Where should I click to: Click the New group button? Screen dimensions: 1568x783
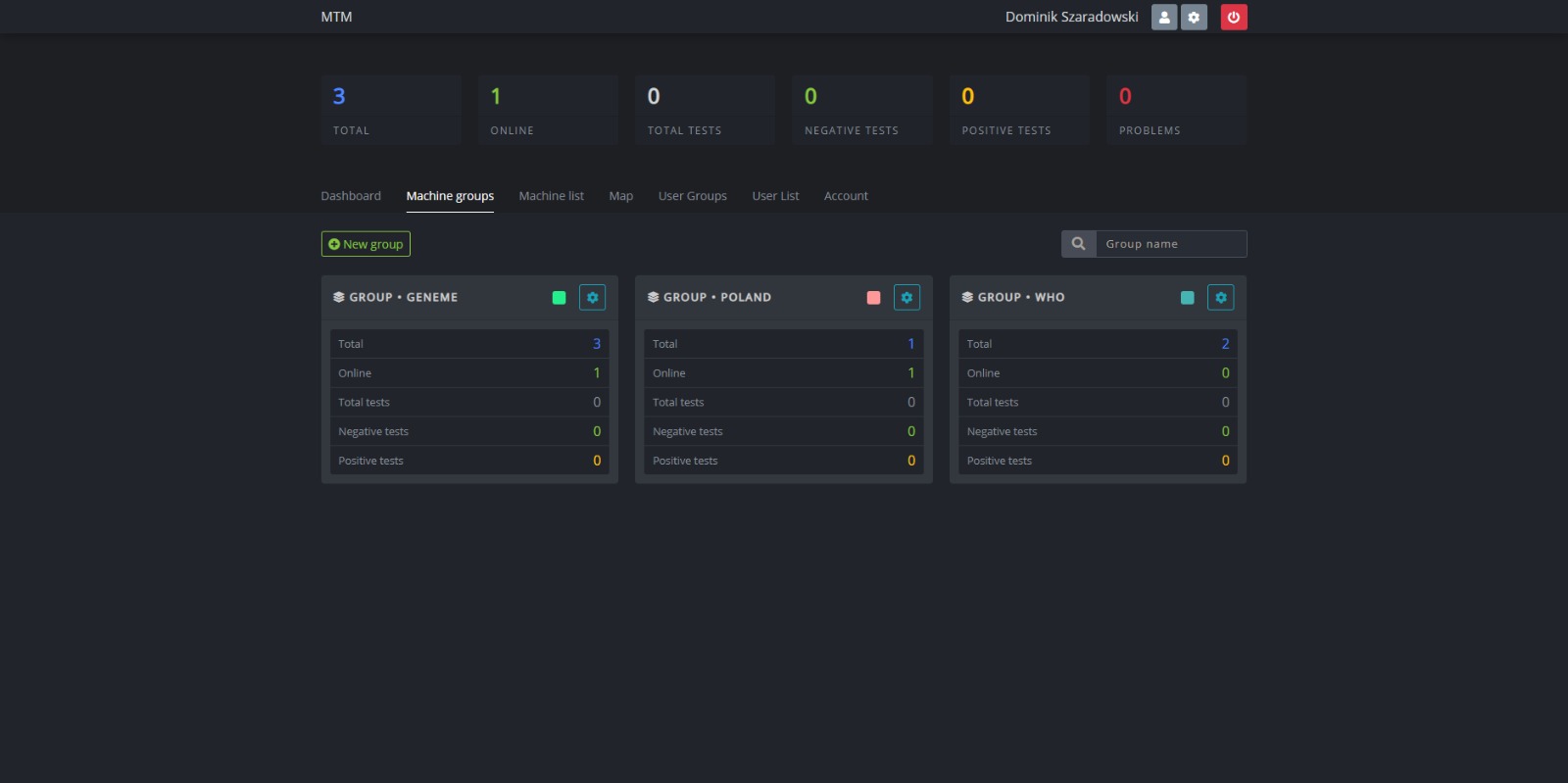(x=366, y=244)
